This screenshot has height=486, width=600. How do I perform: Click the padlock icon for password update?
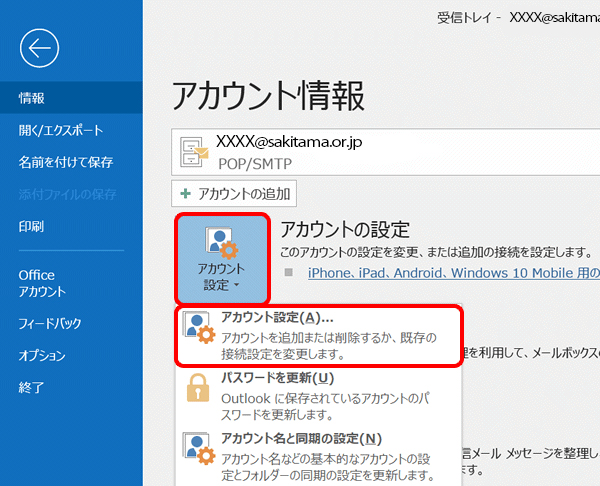click(x=198, y=388)
